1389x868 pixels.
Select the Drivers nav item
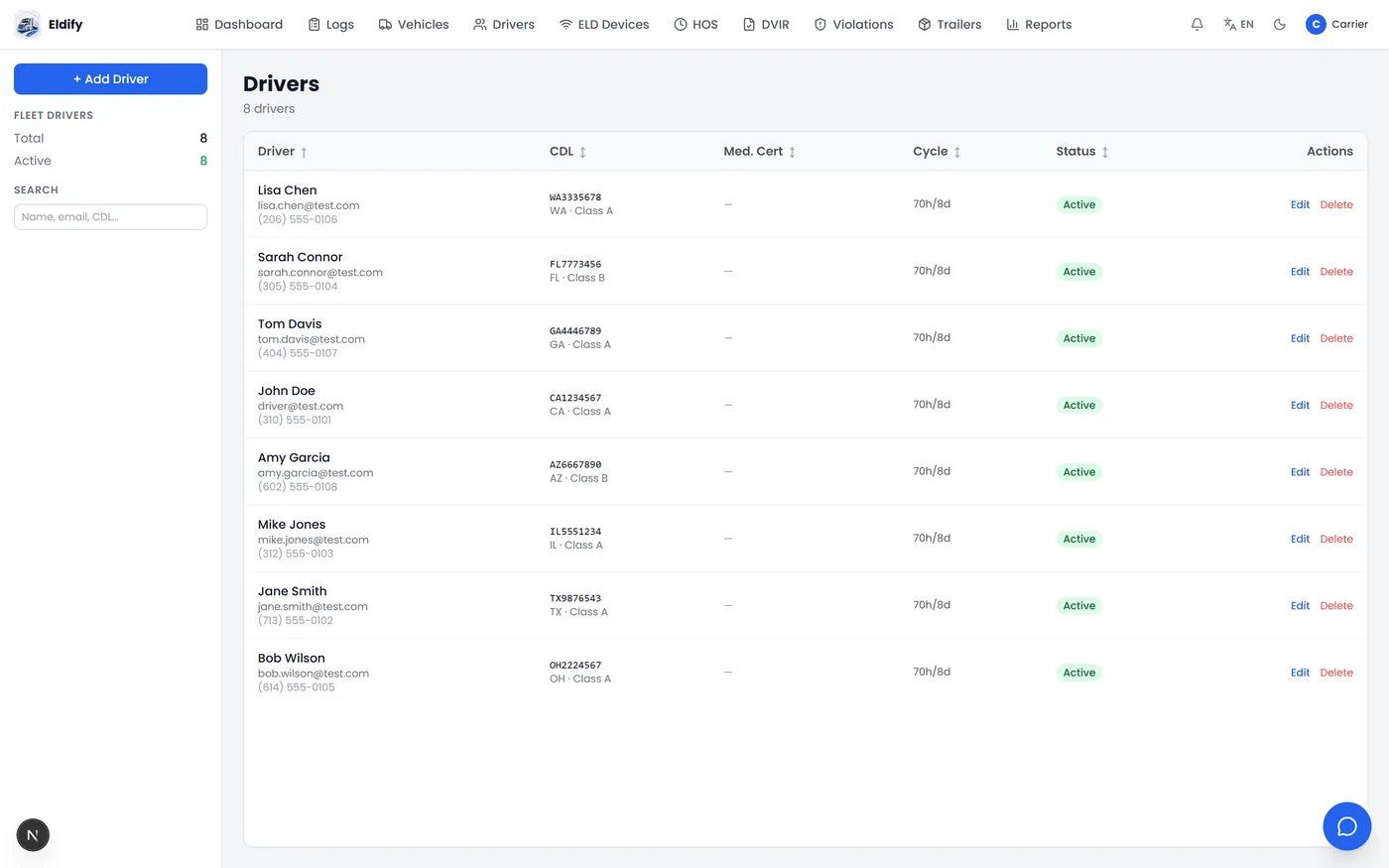click(504, 25)
